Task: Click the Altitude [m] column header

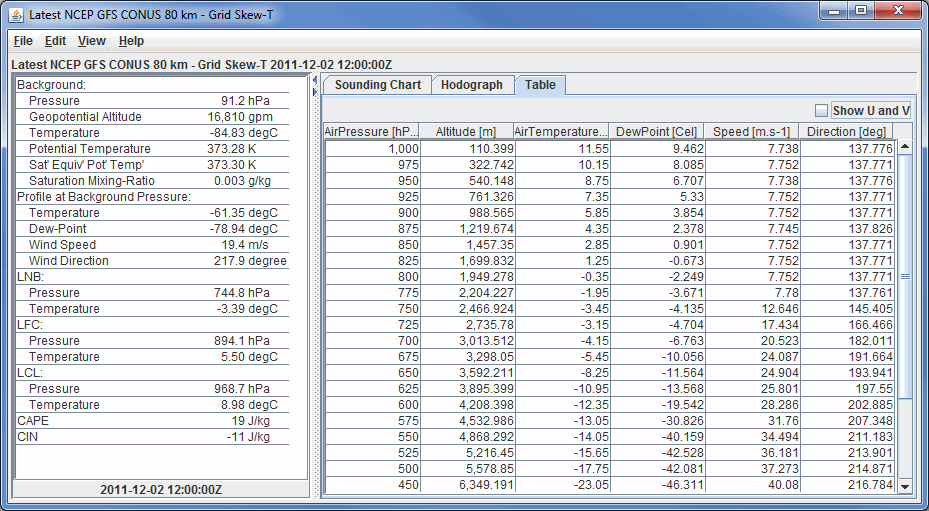Action: click(x=465, y=131)
